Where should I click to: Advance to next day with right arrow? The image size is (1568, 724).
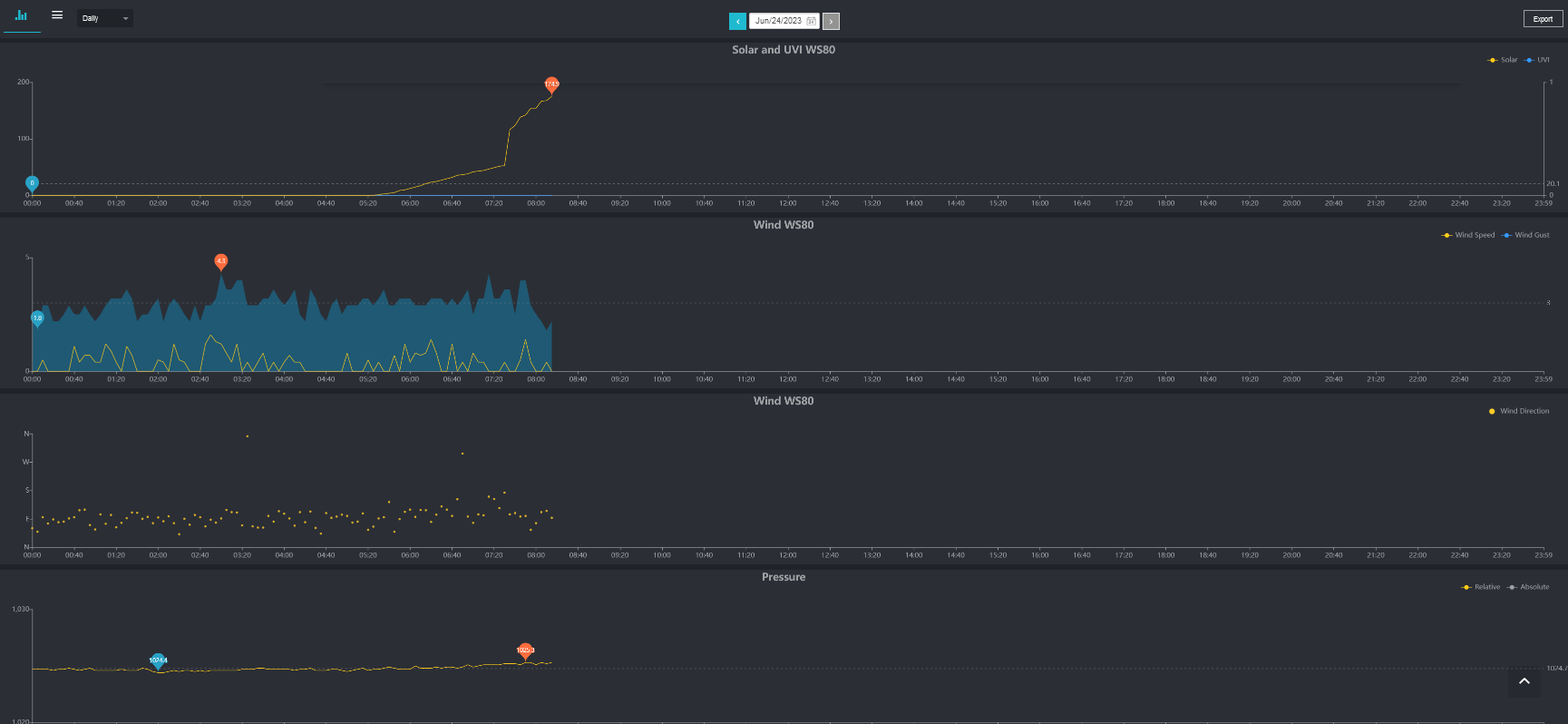click(831, 21)
